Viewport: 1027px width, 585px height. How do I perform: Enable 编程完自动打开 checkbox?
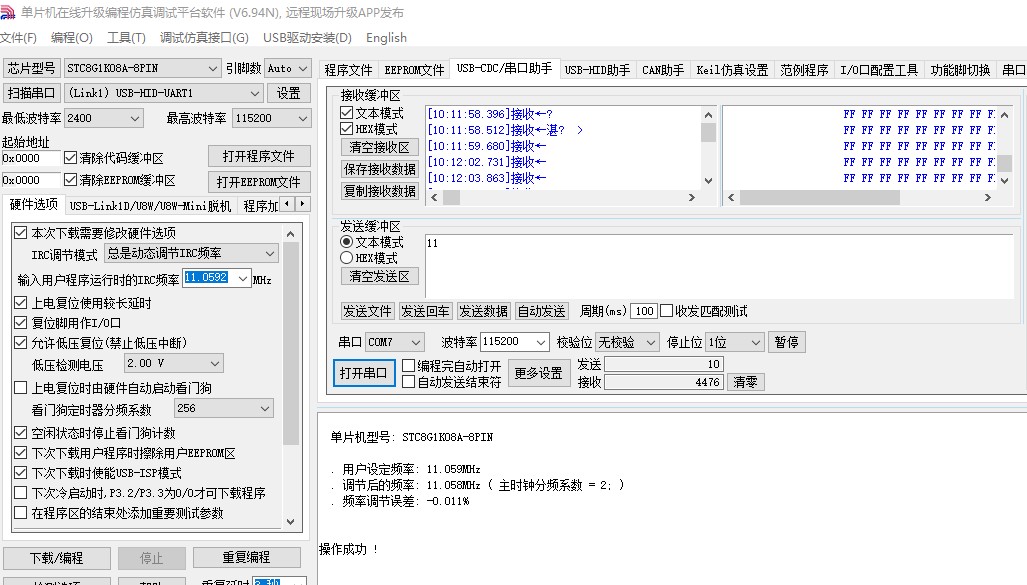pyautogui.click(x=408, y=366)
